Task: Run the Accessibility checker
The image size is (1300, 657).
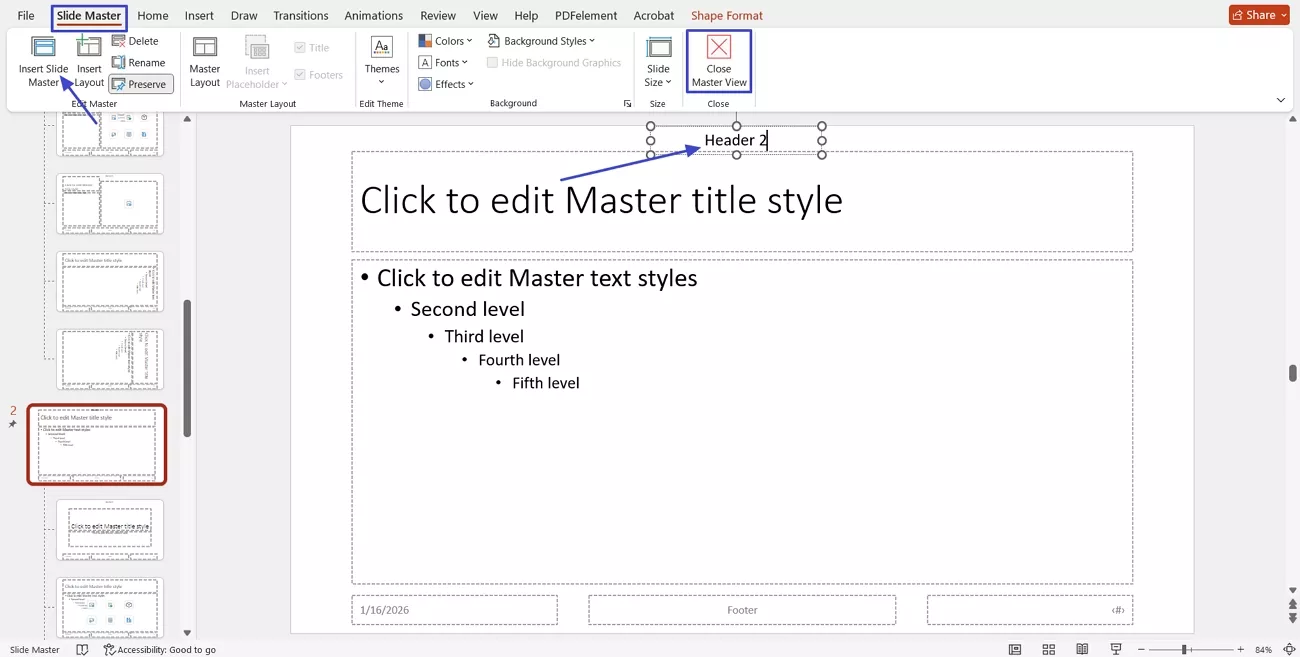Action: point(160,649)
